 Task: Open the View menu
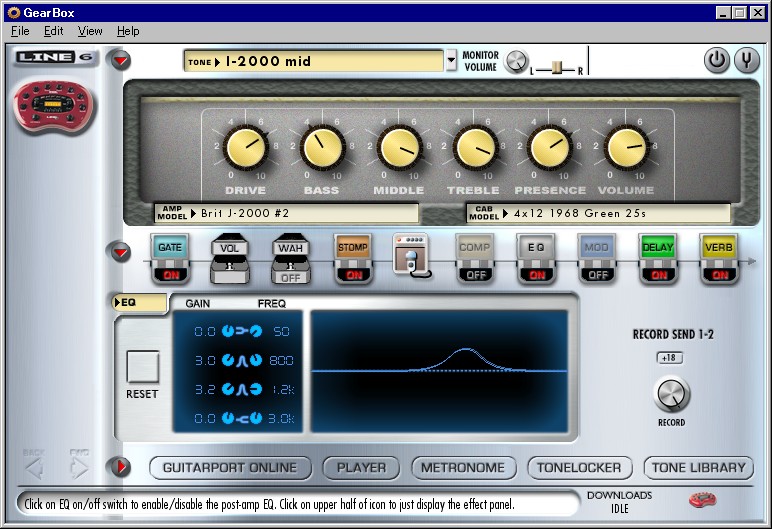(90, 31)
